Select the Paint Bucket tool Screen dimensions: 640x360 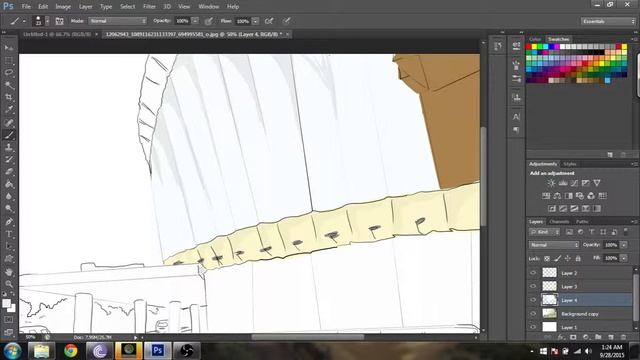pyautogui.click(x=9, y=184)
